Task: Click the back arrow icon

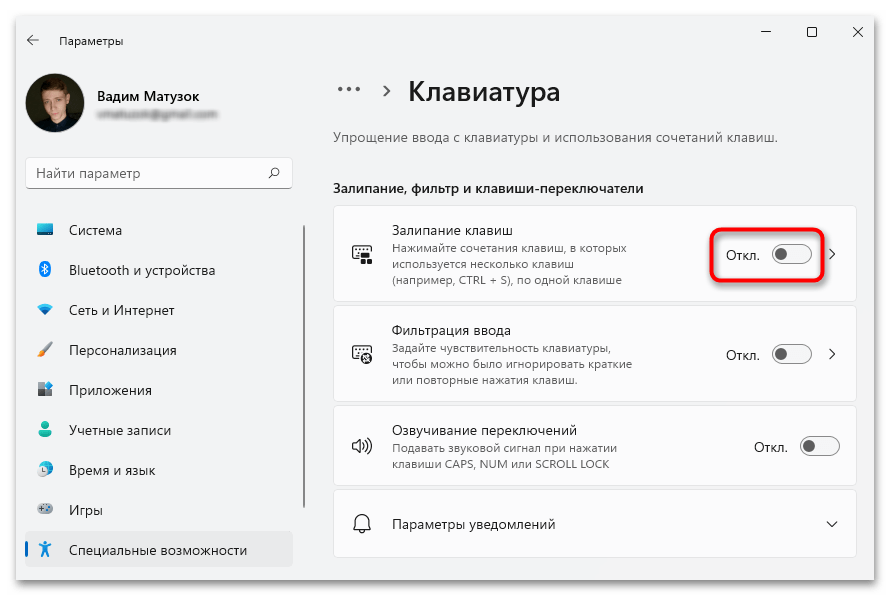Action: (33, 41)
